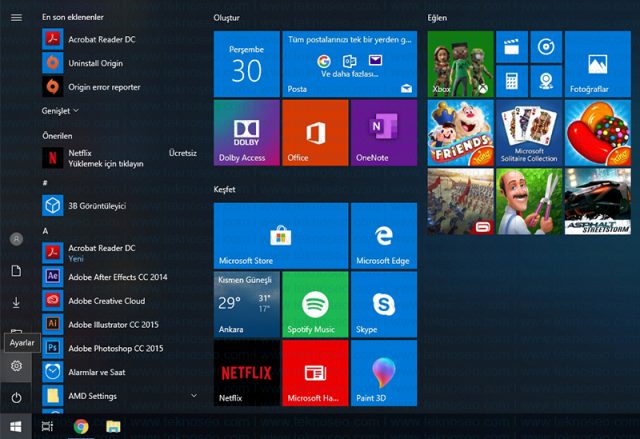Click the Keşfet group heading
640x439 pixels.
pyautogui.click(x=224, y=189)
